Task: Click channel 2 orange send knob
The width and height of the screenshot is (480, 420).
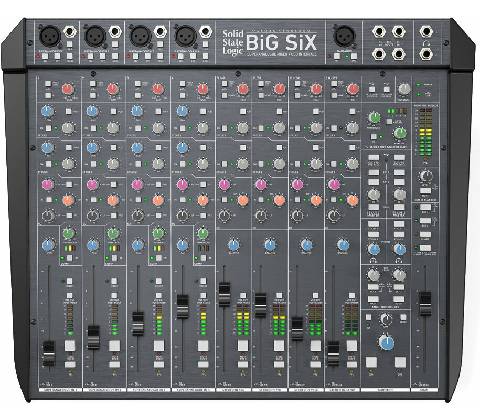Action: click(113, 200)
